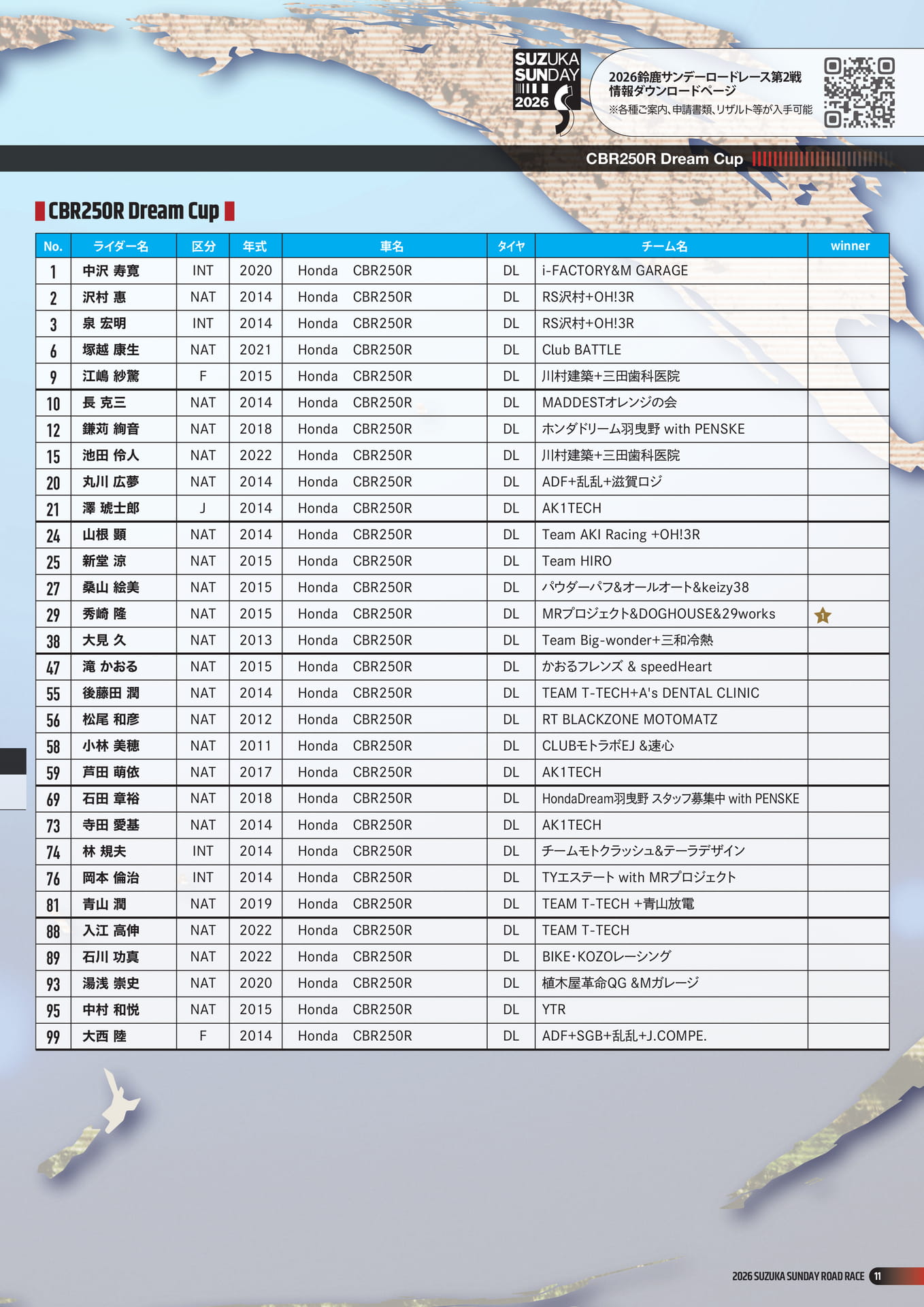Select the タイヤ column header
This screenshot has height=1307, width=924.
tap(511, 246)
